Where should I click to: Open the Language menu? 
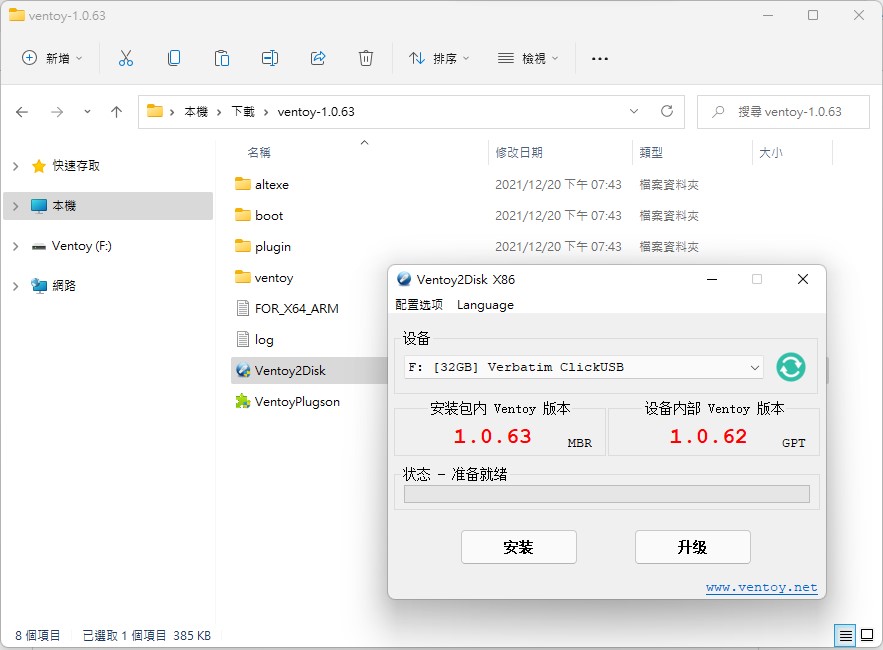click(x=485, y=305)
